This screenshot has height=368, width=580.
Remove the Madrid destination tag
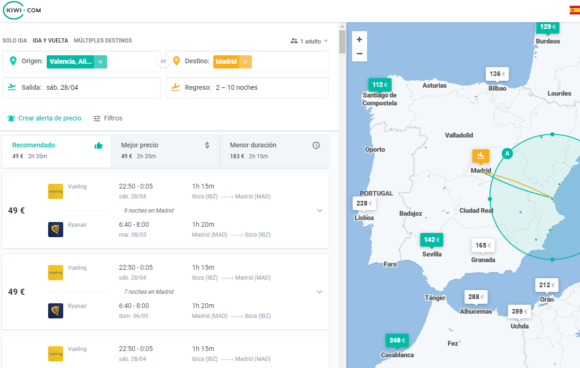[x=245, y=62]
